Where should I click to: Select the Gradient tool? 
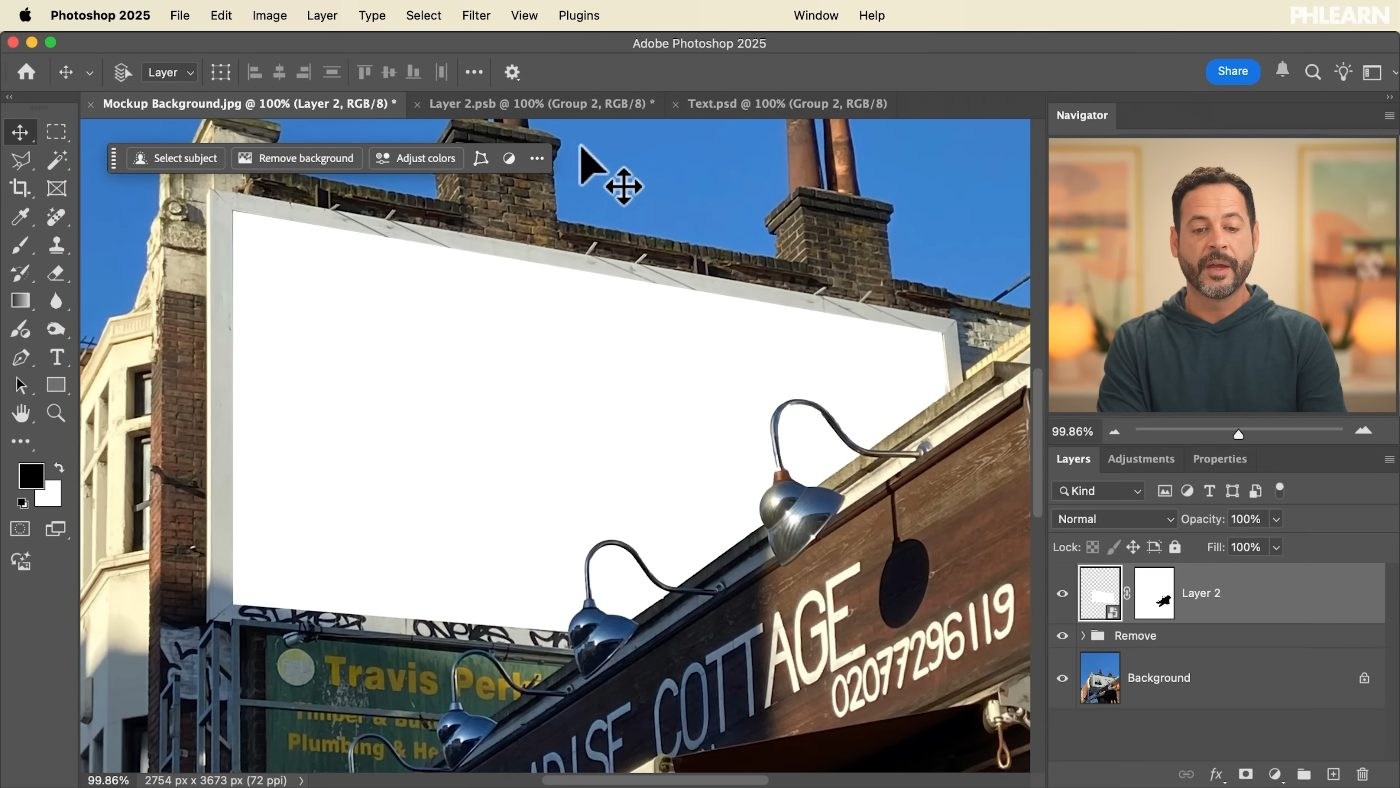[20, 301]
